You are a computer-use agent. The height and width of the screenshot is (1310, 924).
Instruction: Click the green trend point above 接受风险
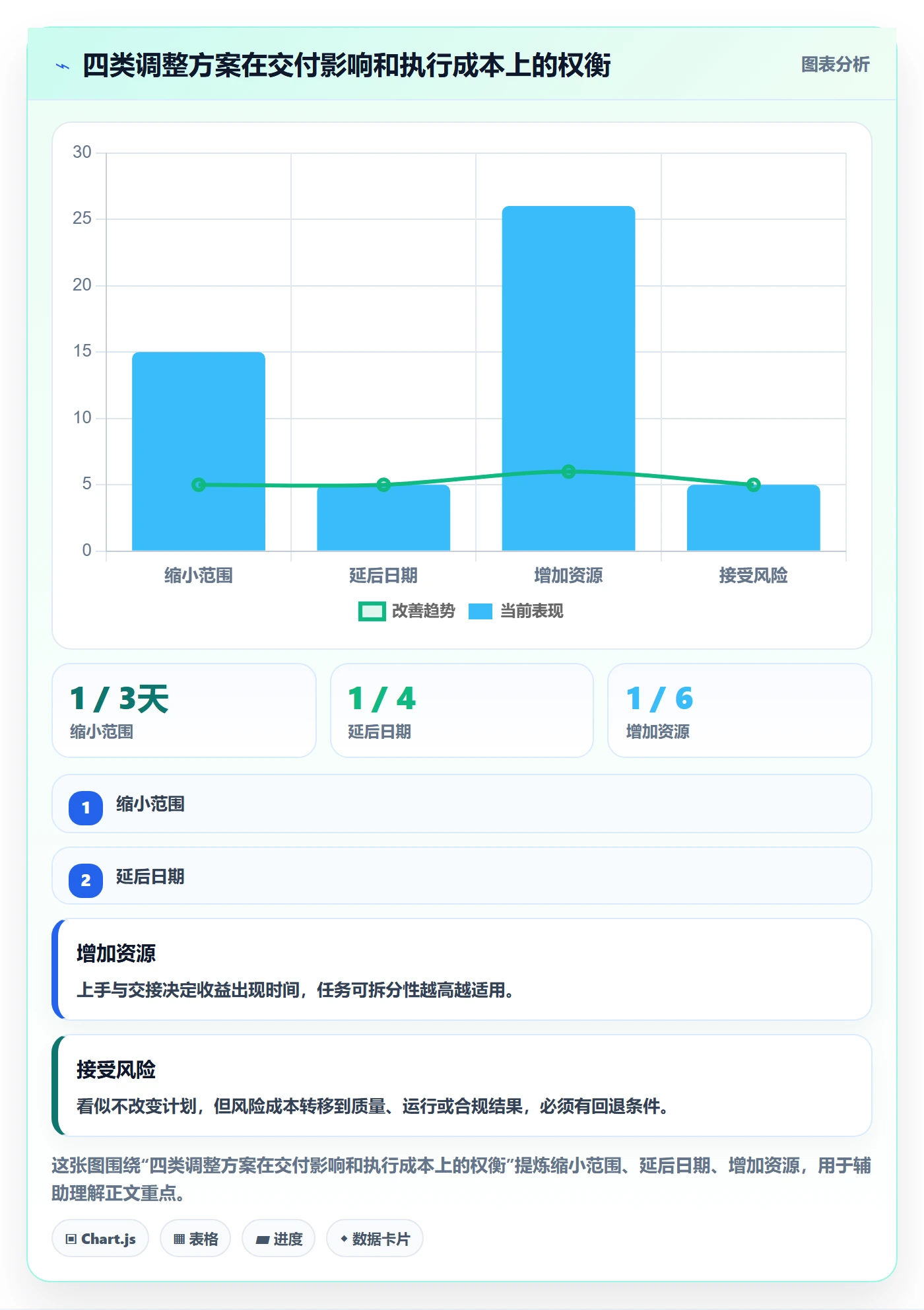pos(753,485)
